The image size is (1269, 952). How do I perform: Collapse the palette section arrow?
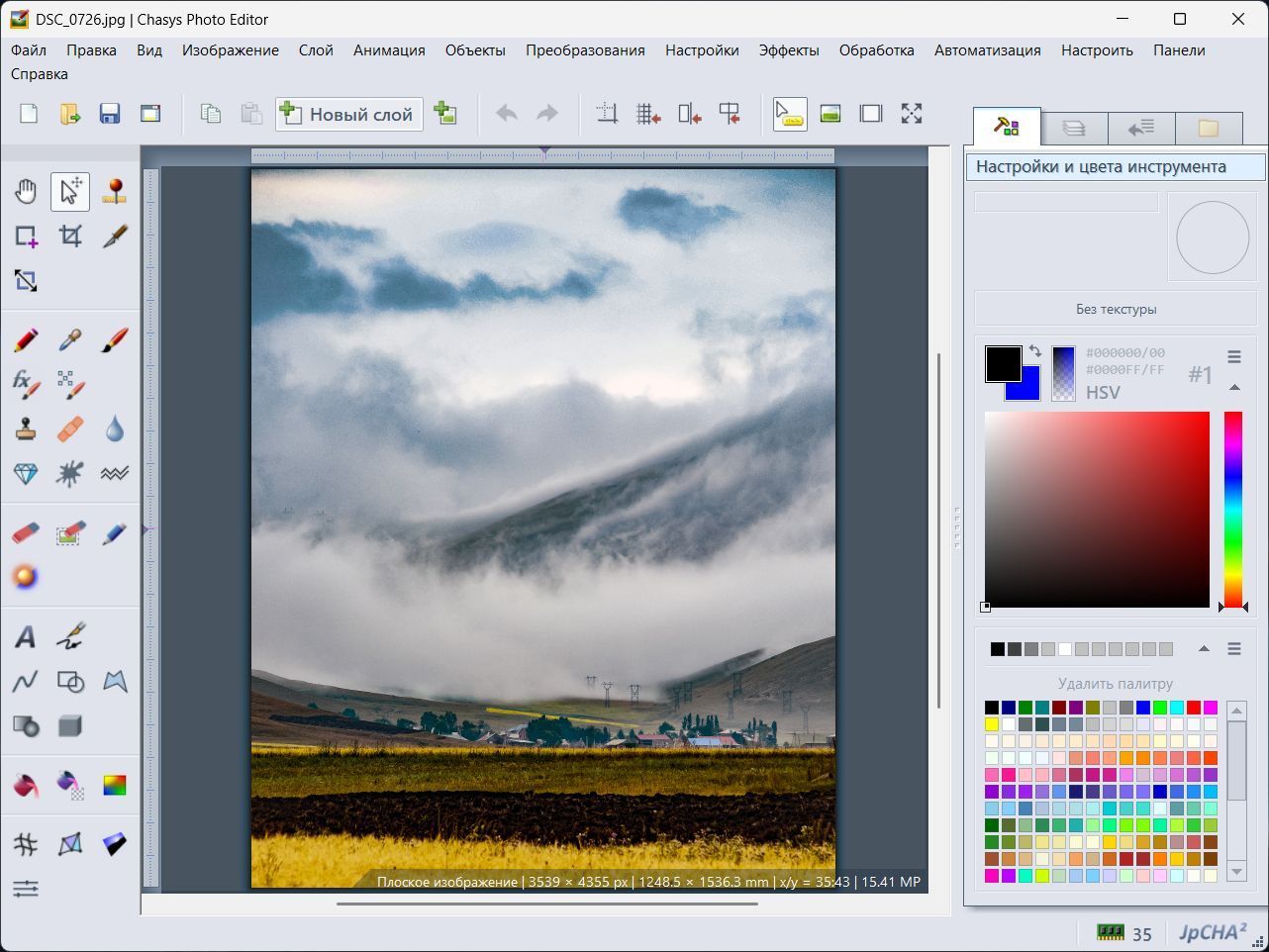(x=1204, y=649)
